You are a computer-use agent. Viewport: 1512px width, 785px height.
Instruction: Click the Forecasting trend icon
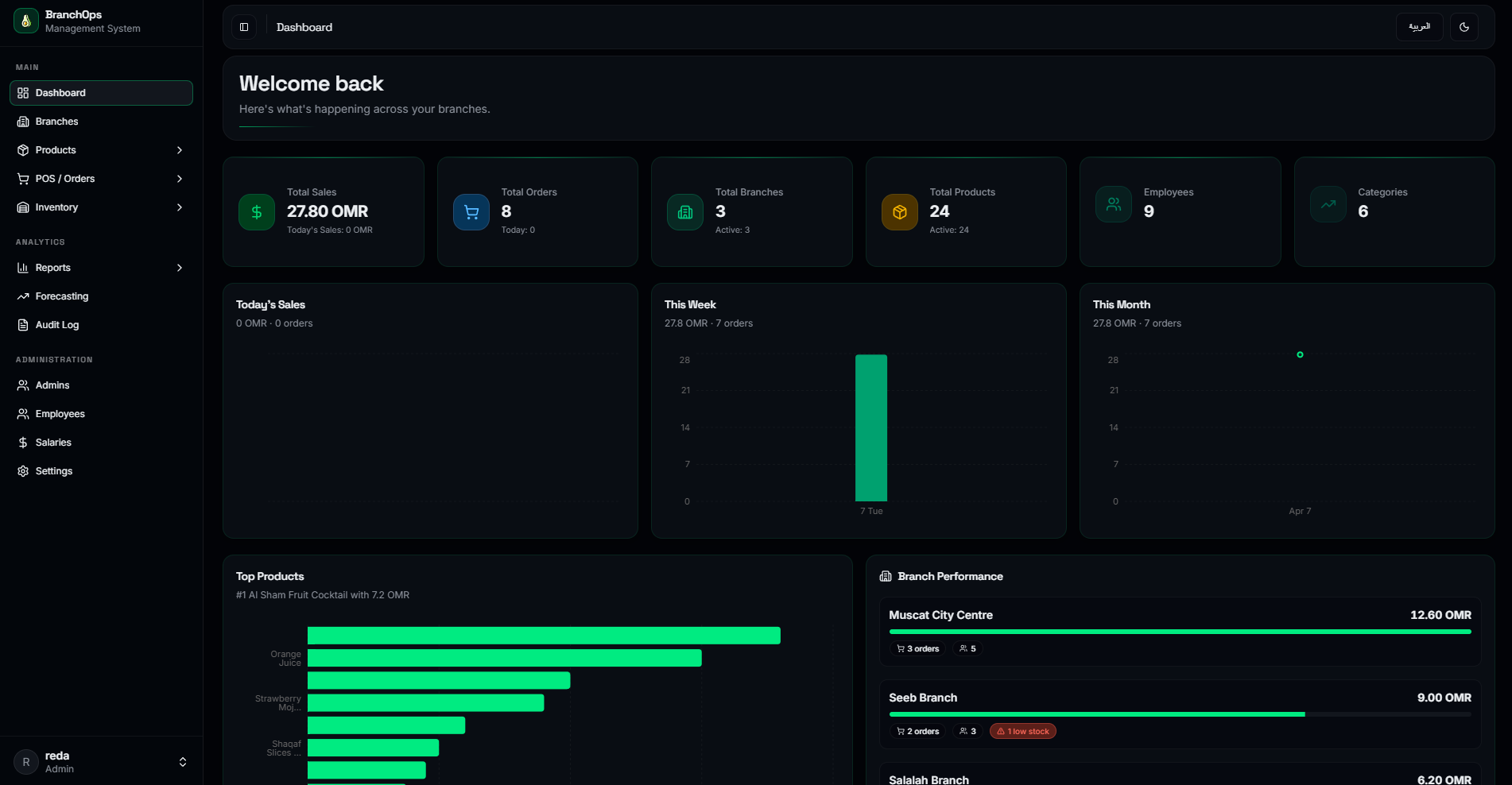pos(23,296)
